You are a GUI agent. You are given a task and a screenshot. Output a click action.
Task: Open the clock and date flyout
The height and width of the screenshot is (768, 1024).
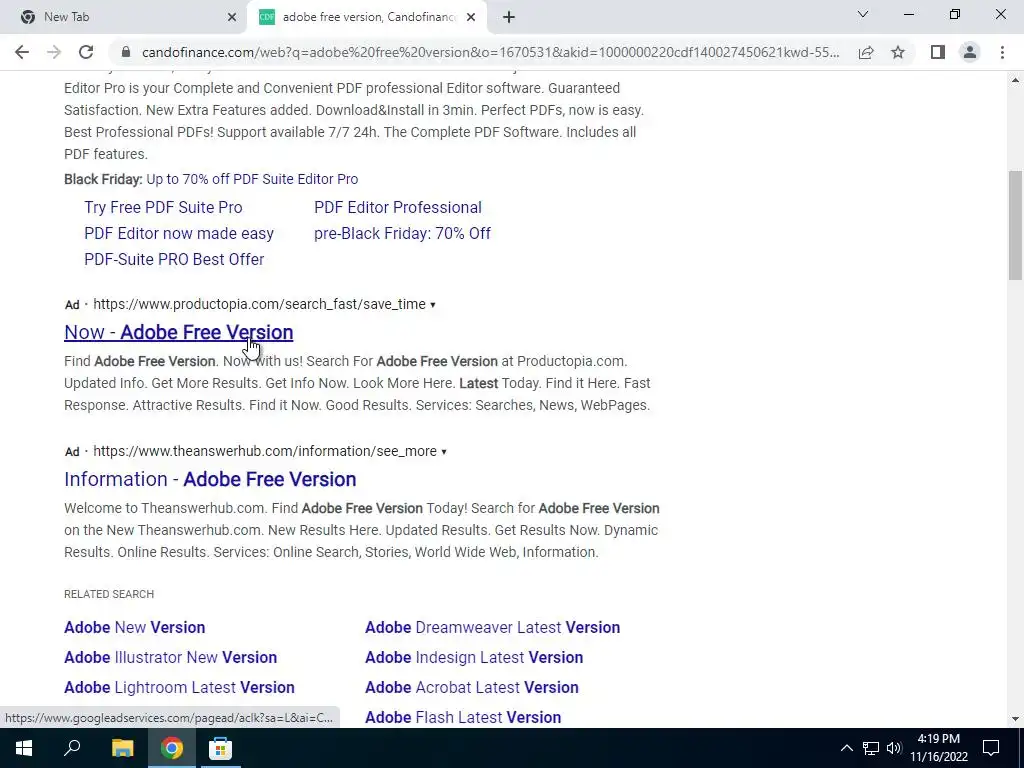[938, 748]
